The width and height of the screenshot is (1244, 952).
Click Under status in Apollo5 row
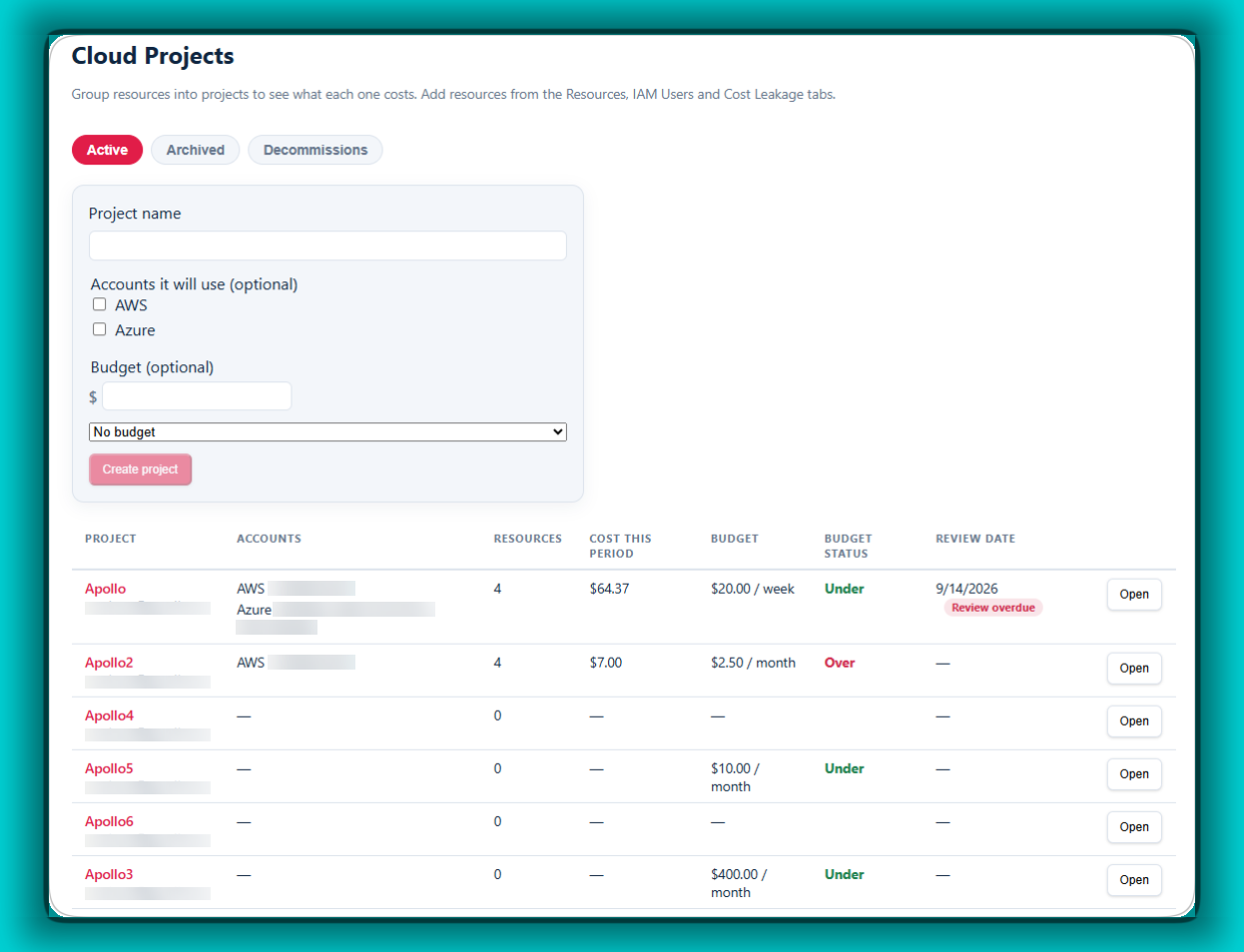(845, 768)
